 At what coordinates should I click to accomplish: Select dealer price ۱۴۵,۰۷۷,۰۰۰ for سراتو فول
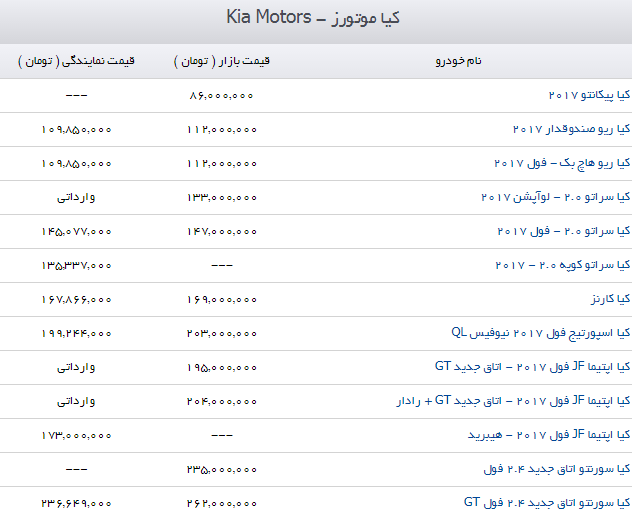[76, 231]
